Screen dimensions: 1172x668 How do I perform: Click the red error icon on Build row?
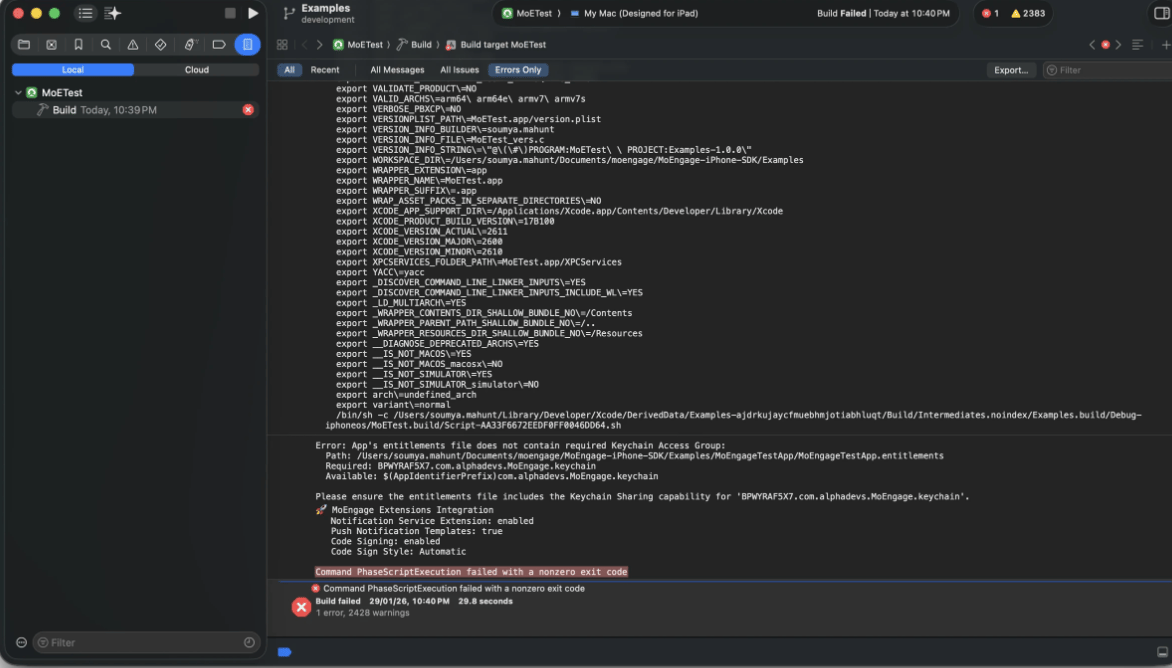pyautogui.click(x=248, y=110)
